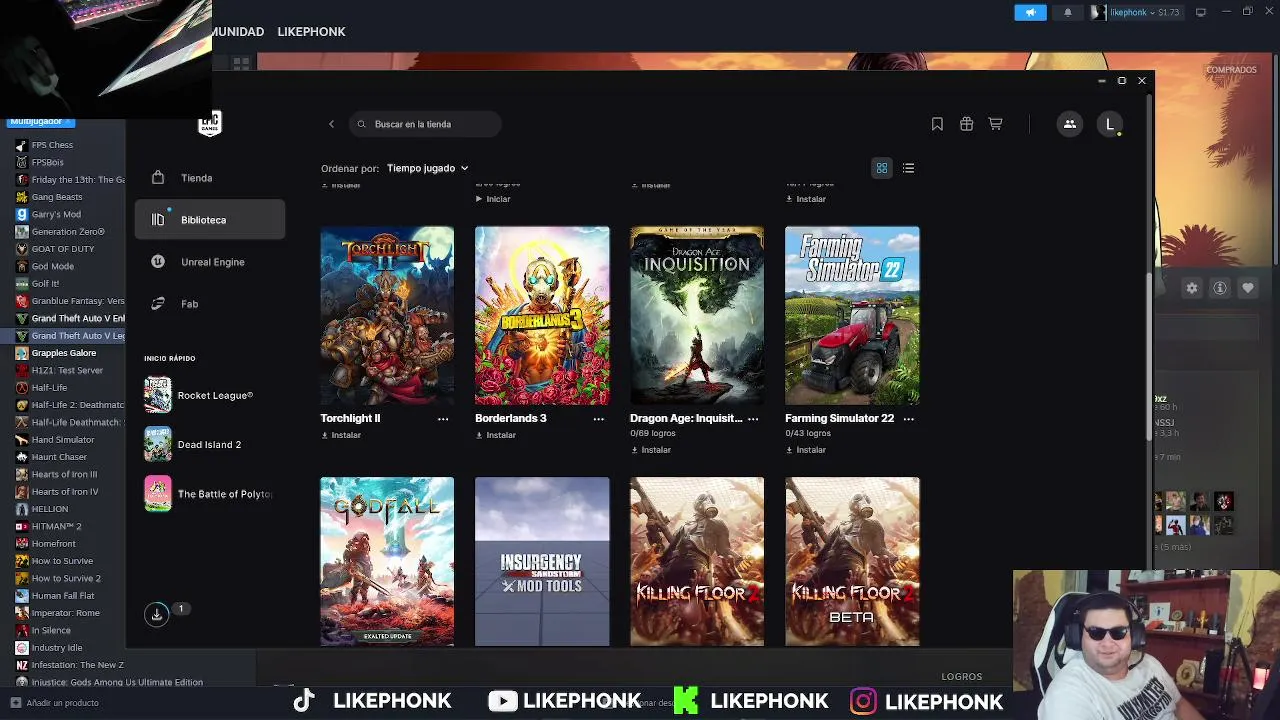
Task: Open the gift redeem icon
Action: 966,124
